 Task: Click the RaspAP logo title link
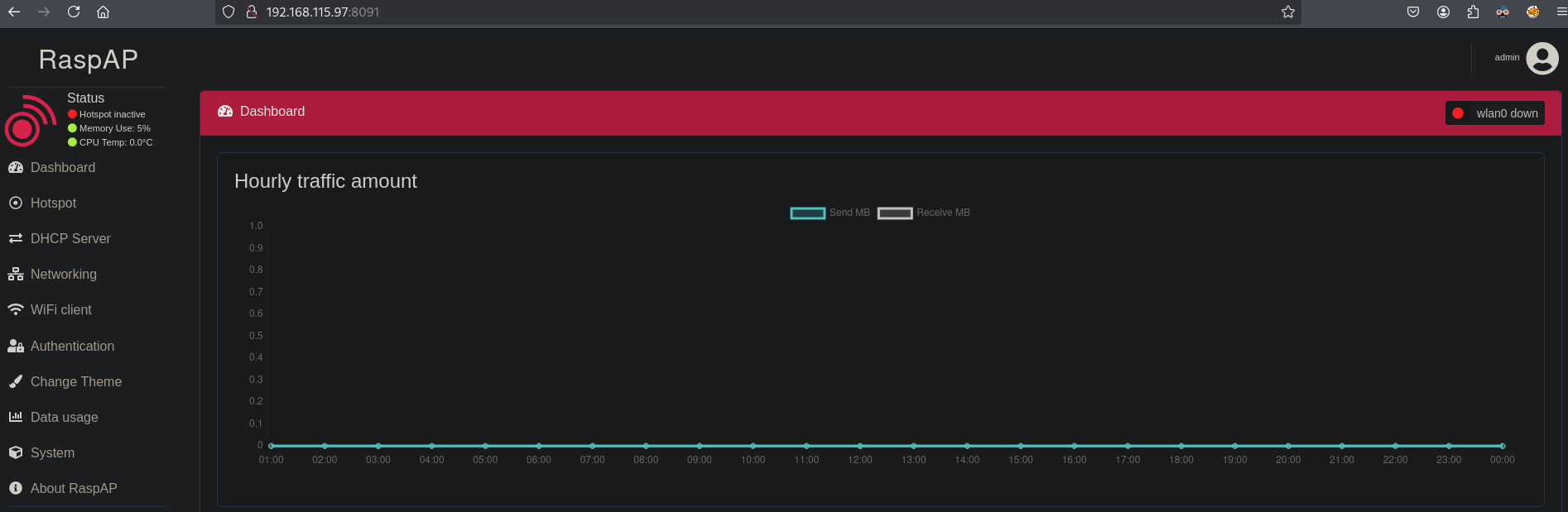(88, 60)
